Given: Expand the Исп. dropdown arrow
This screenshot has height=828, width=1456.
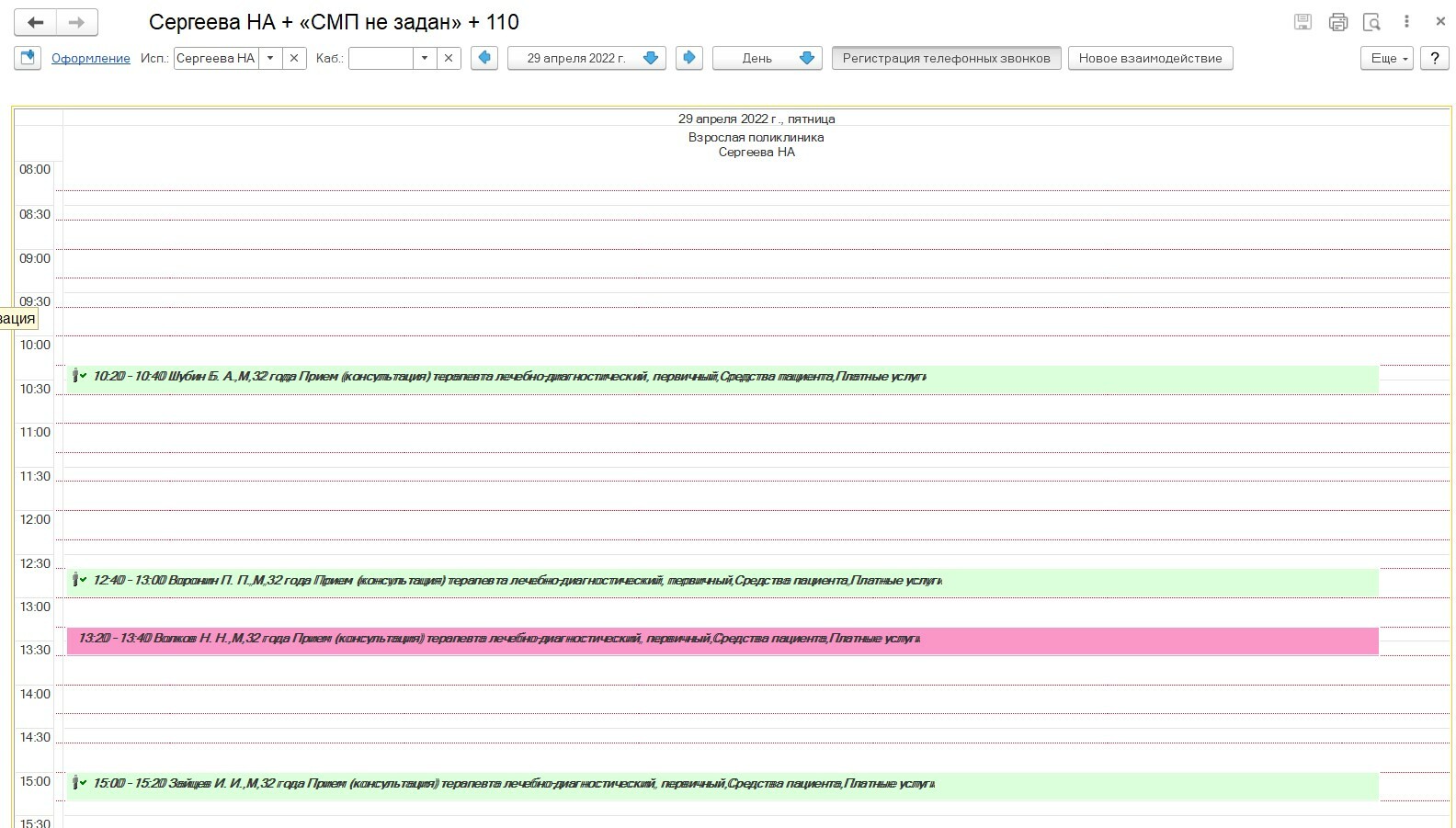Looking at the screenshot, I should pyautogui.click(x=270, y=58).
